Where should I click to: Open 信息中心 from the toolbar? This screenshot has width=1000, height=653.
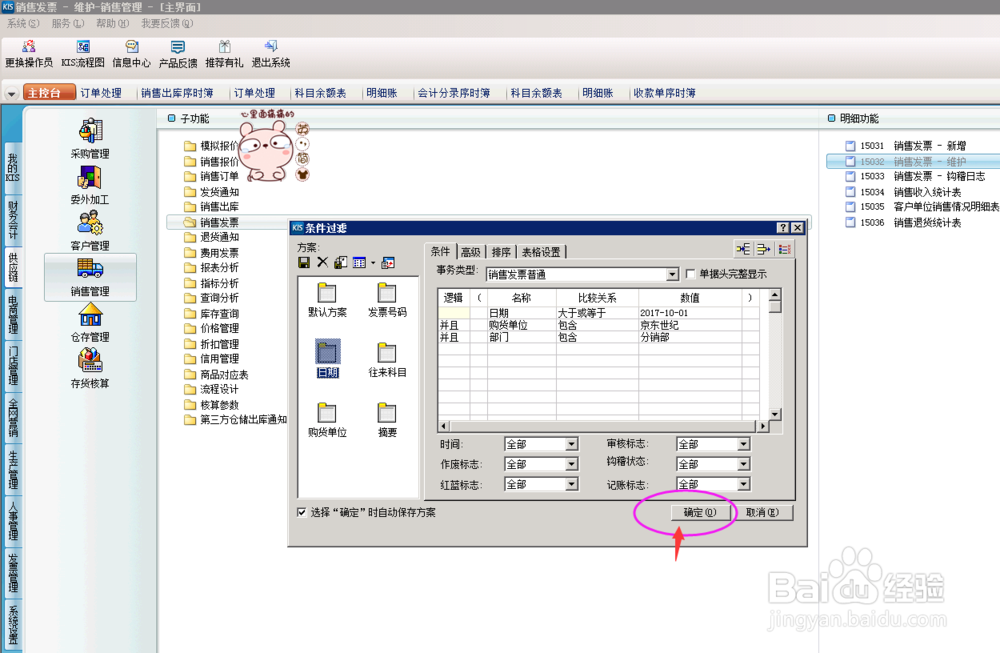coord(131,54)
